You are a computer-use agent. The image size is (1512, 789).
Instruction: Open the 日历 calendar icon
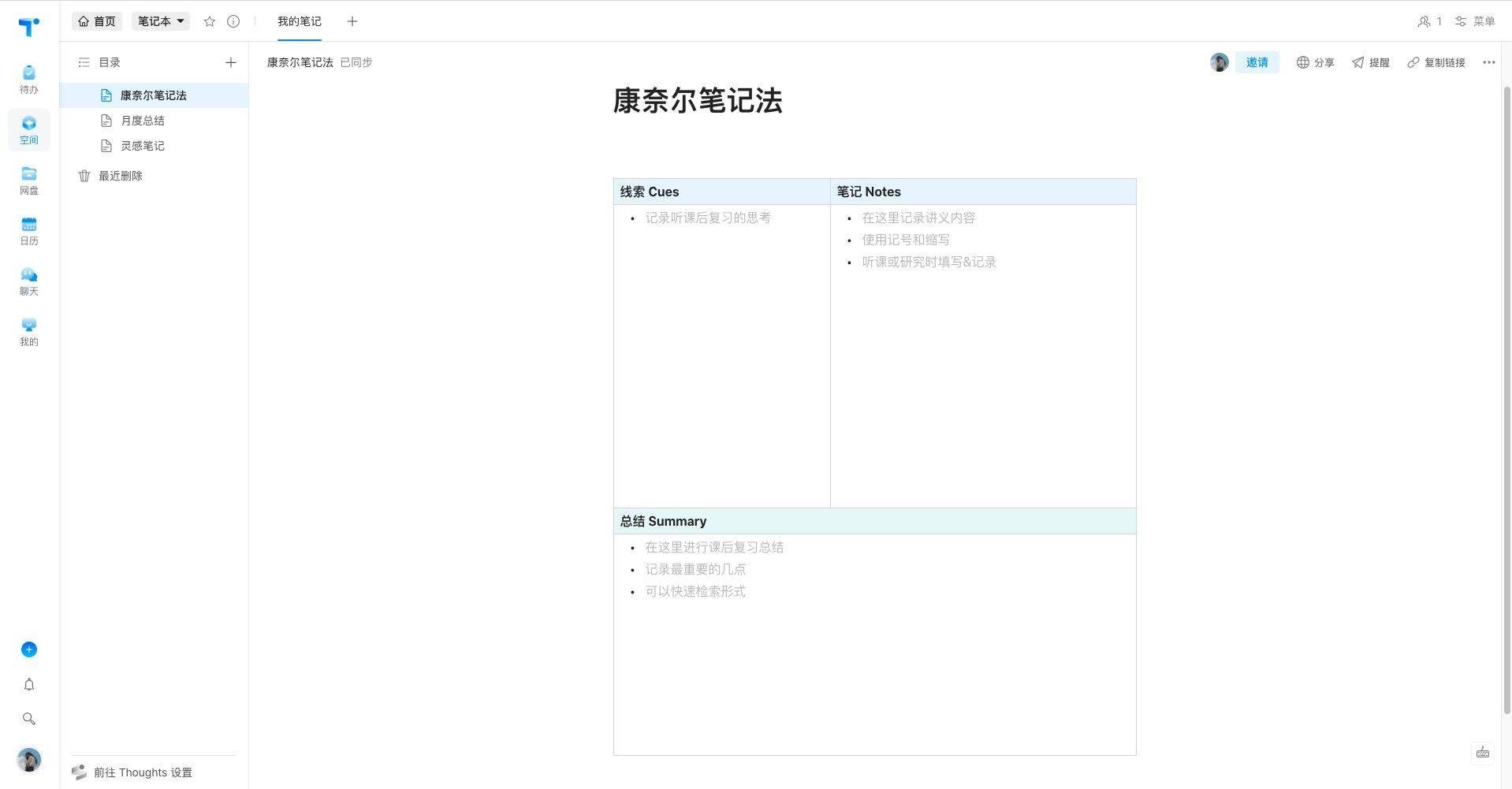tap(29, 230)
